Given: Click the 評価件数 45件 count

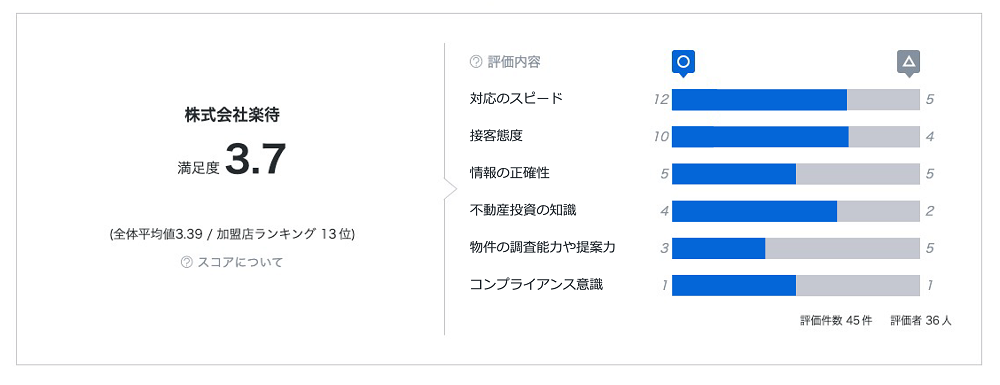Looking at the screenshot, I should point(835,321).
